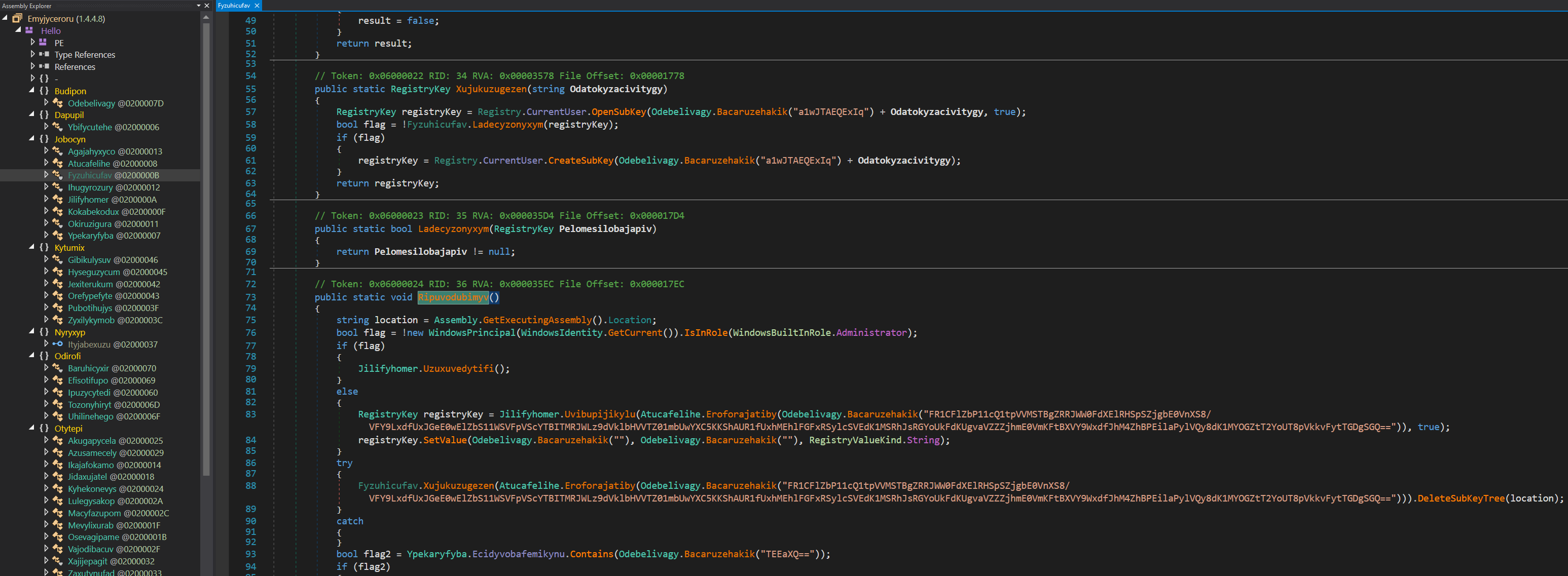Viewport: 1568px width, 576px height.
Task: Close the Assembly Explorer panel
Action: pos(206,6)
